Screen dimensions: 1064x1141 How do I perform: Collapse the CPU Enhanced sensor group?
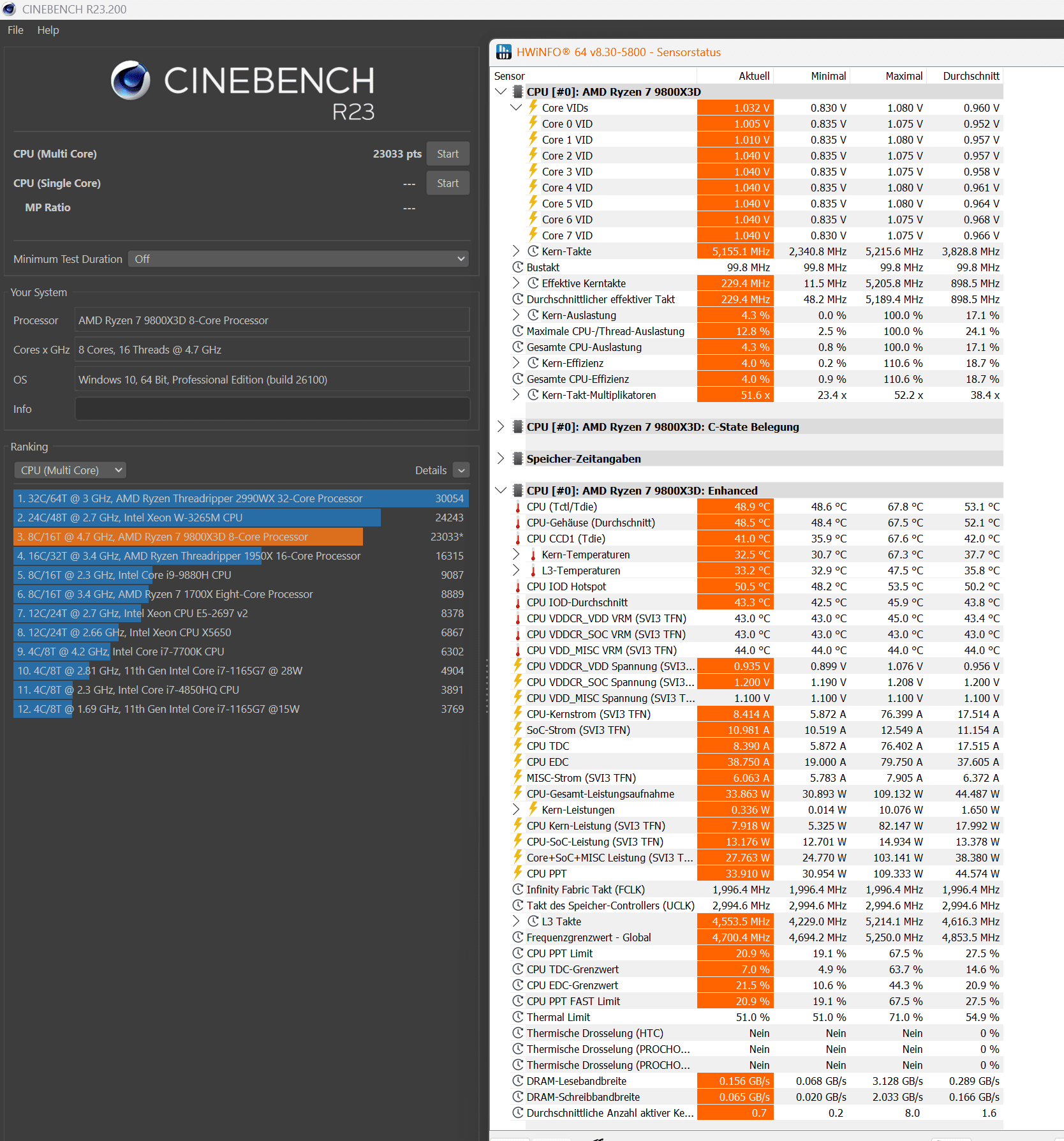click(501, 491)
